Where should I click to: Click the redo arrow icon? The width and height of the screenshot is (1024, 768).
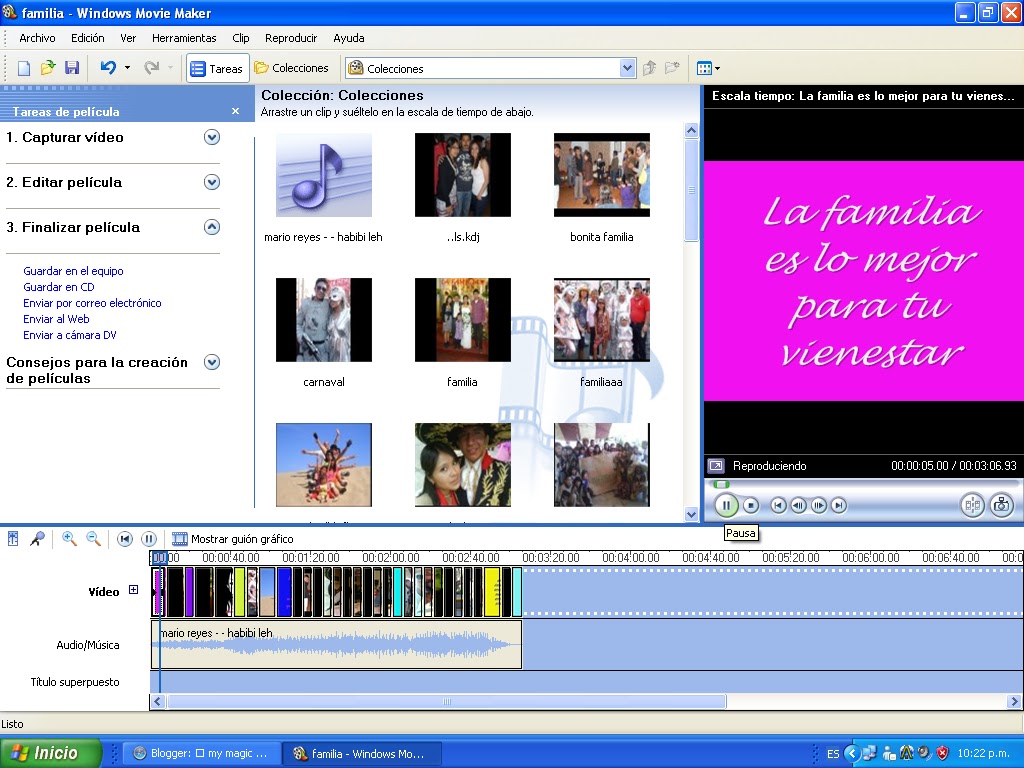tap(152, 68)
